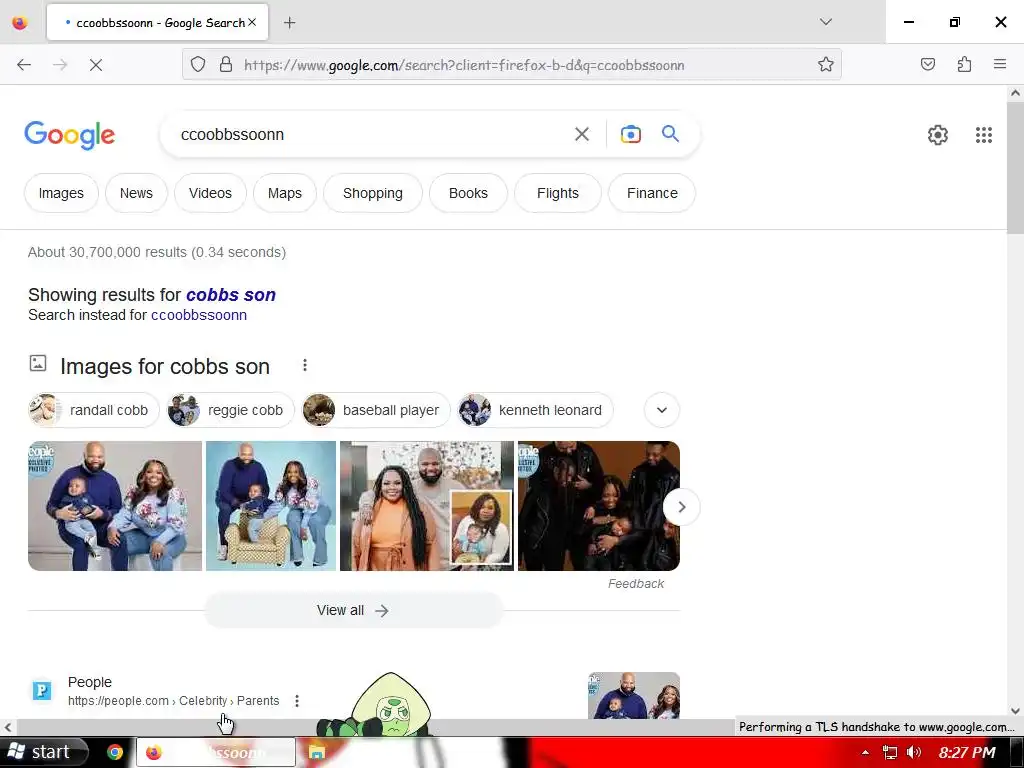Open the Windows start menu
This screenshot has width=1024, height=768.
[x=43, y=752]
